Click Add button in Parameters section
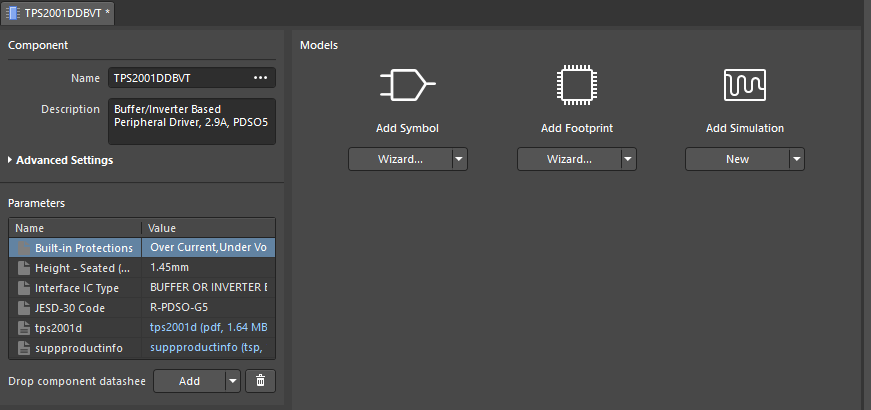The image size is (871, 410). 189,381
